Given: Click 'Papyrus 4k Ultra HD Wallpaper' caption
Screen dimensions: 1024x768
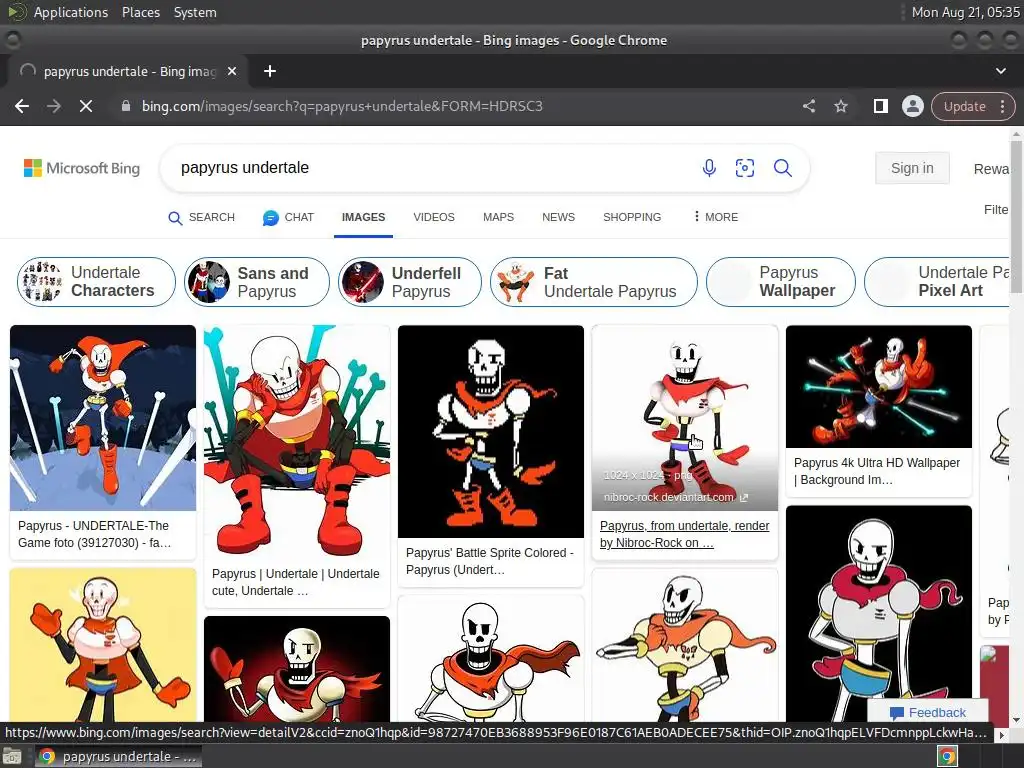Looking at the screenshot, I should click(876, 471).
